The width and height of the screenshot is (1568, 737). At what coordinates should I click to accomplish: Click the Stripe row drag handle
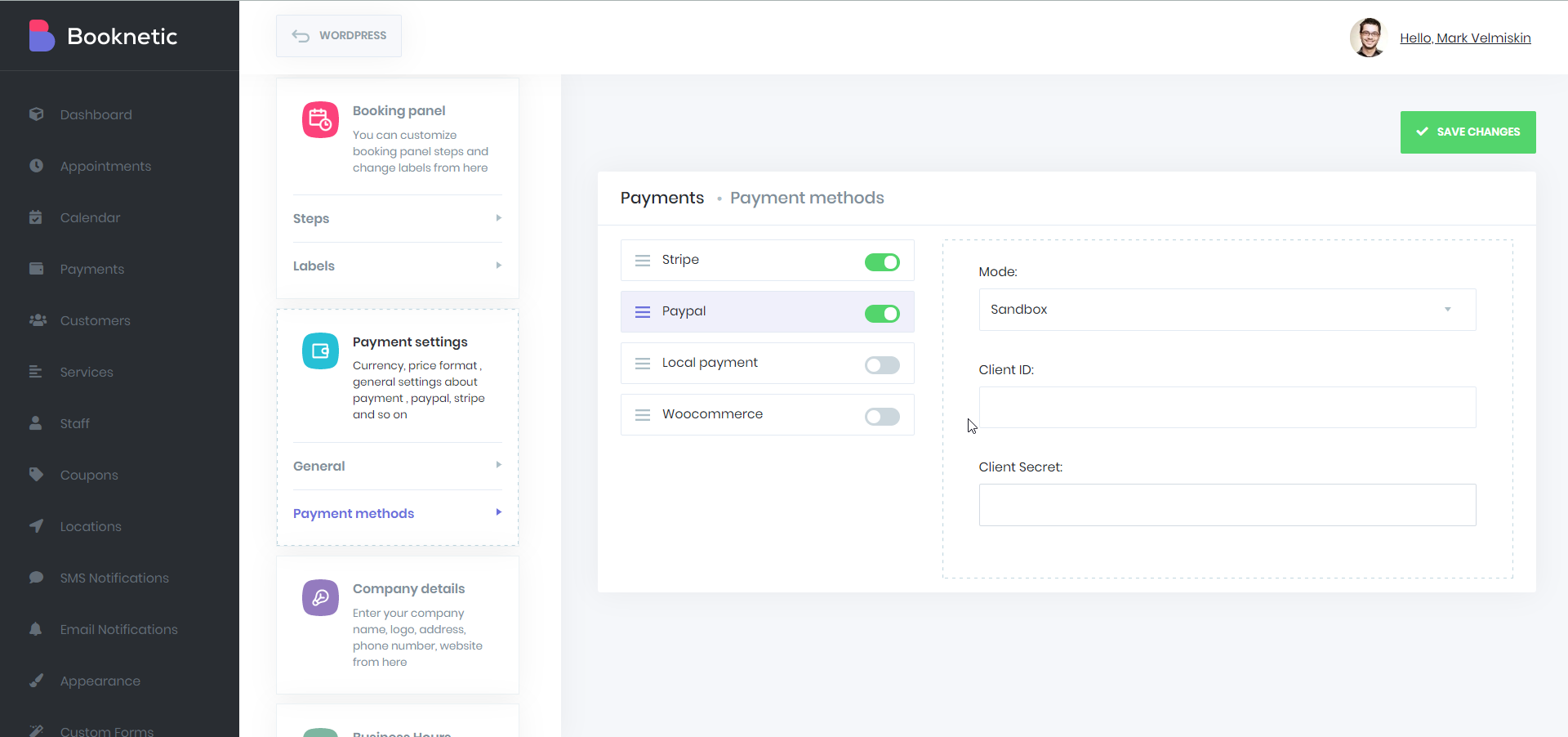[643, 261]
